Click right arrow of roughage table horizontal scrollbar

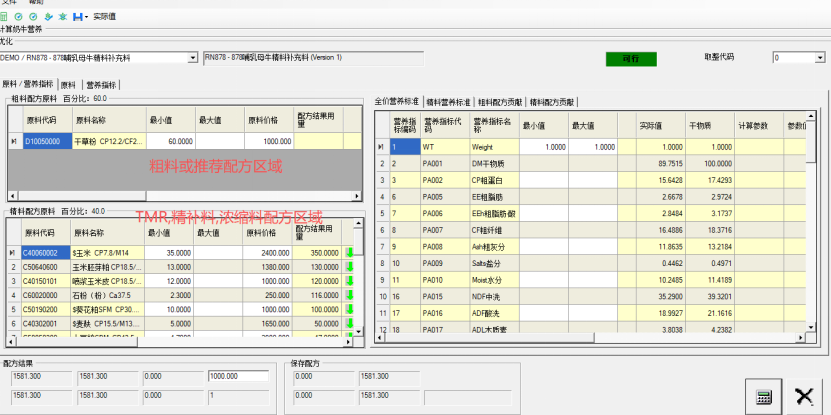pyautogui.click(x=358, y=196)
